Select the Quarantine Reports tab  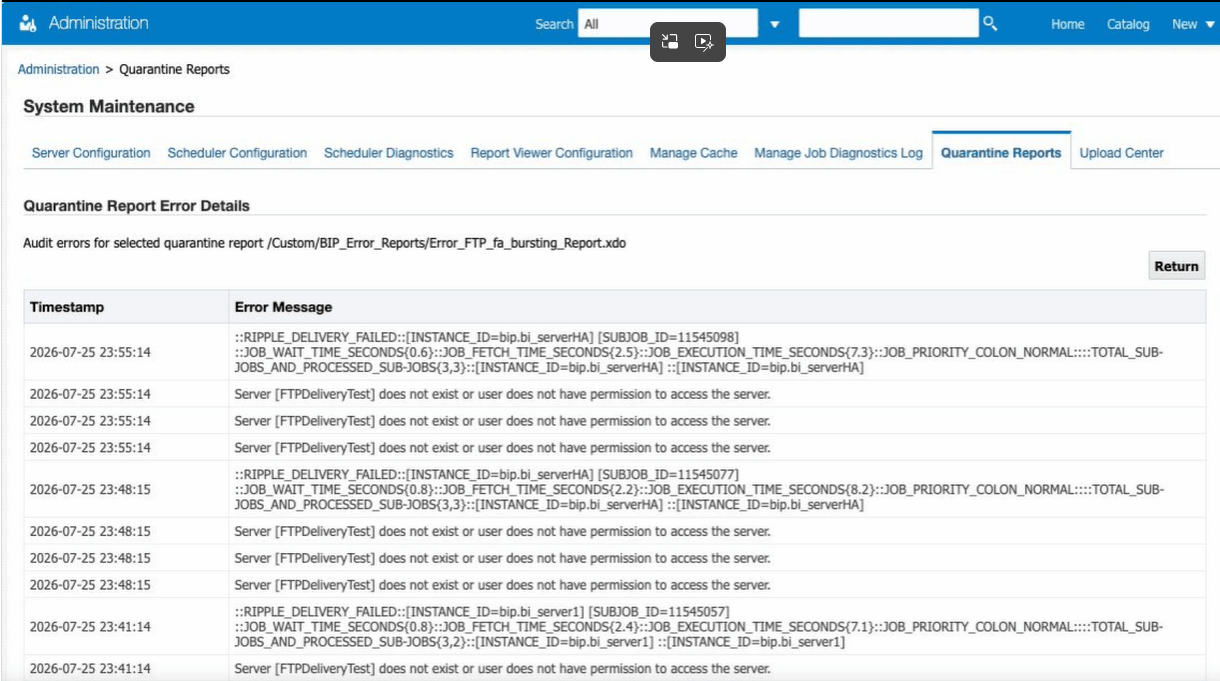tap(1001, 153)
